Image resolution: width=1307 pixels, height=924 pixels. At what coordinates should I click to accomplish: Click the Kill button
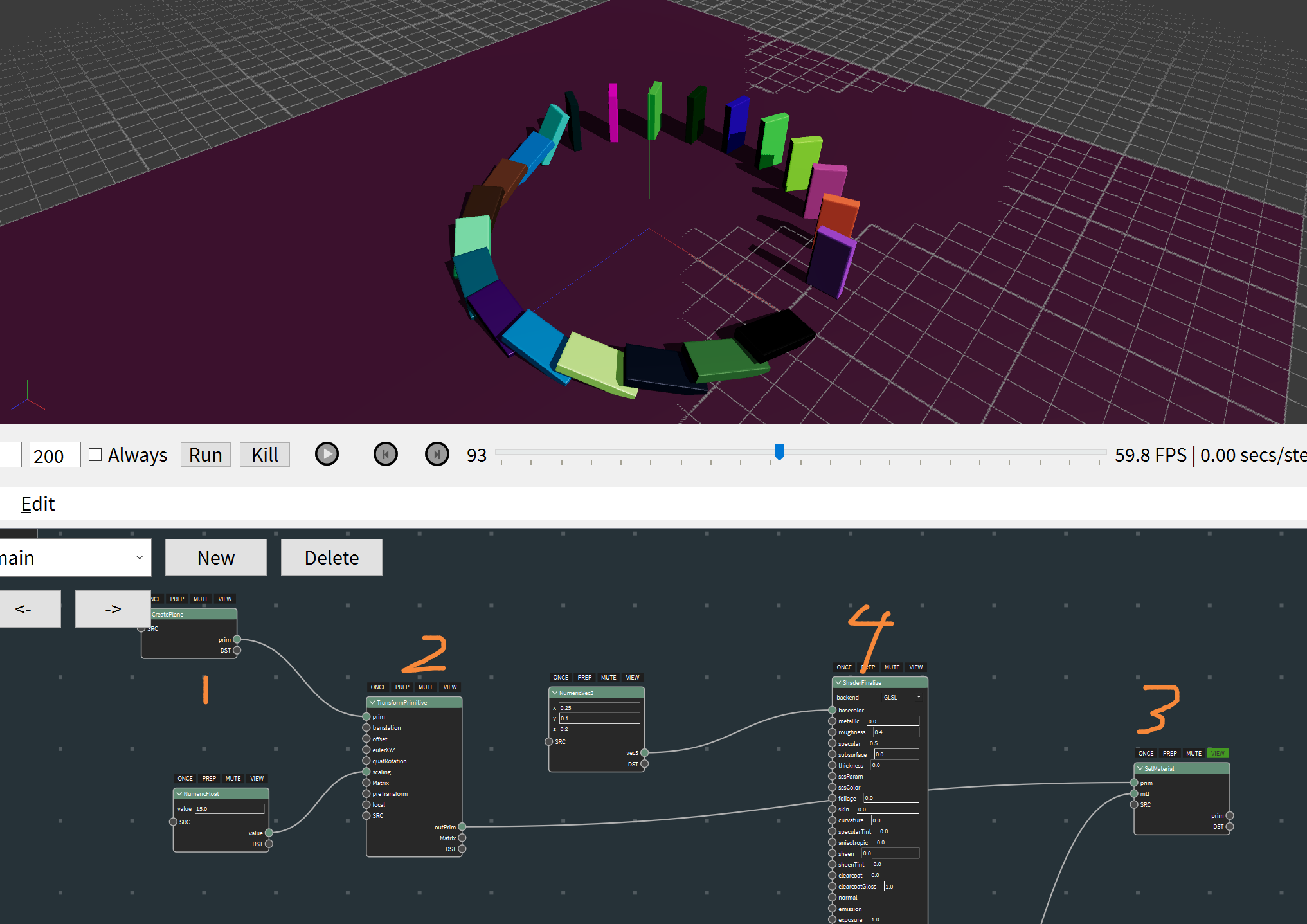coord(265,455)
